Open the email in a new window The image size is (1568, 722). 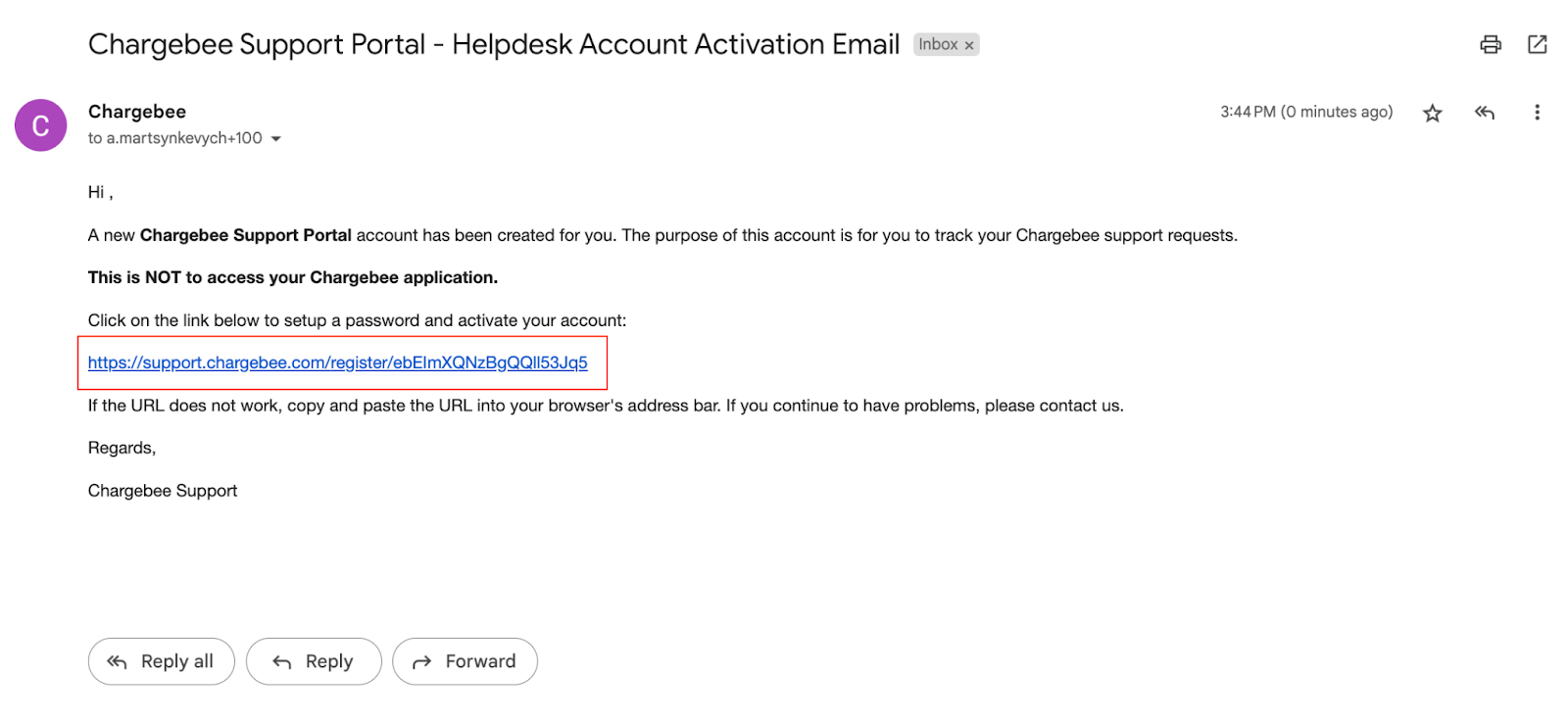1537,44
